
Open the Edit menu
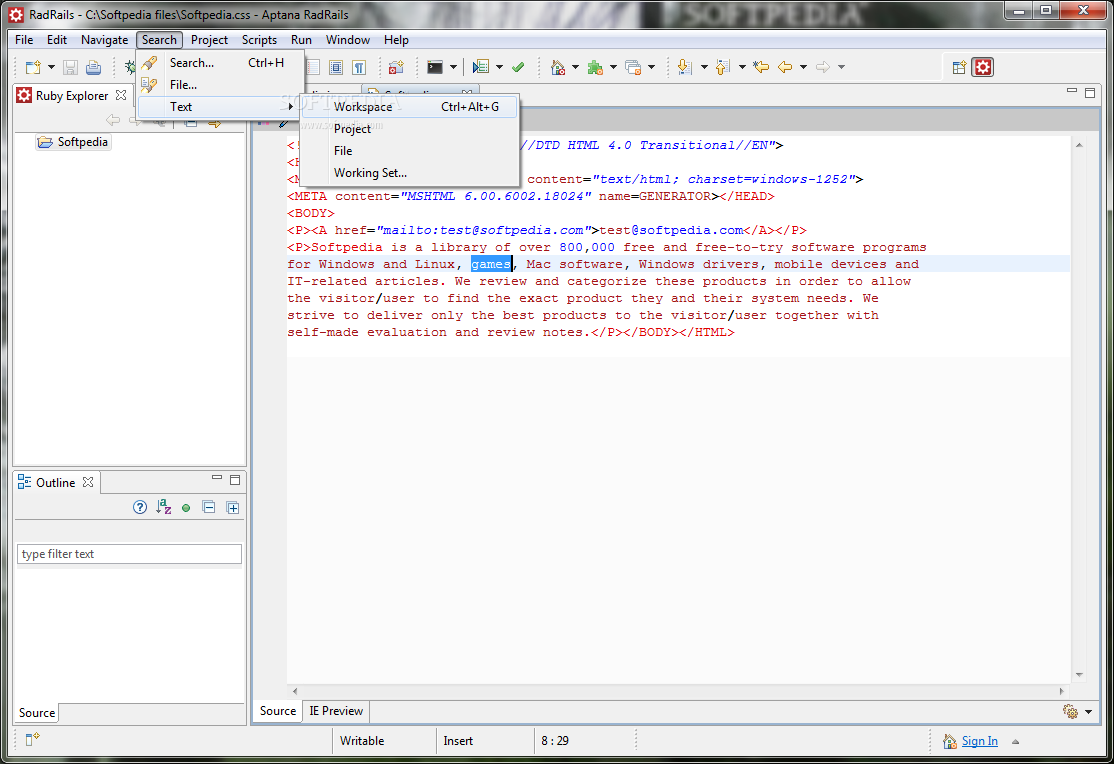[x=57, y=40]
